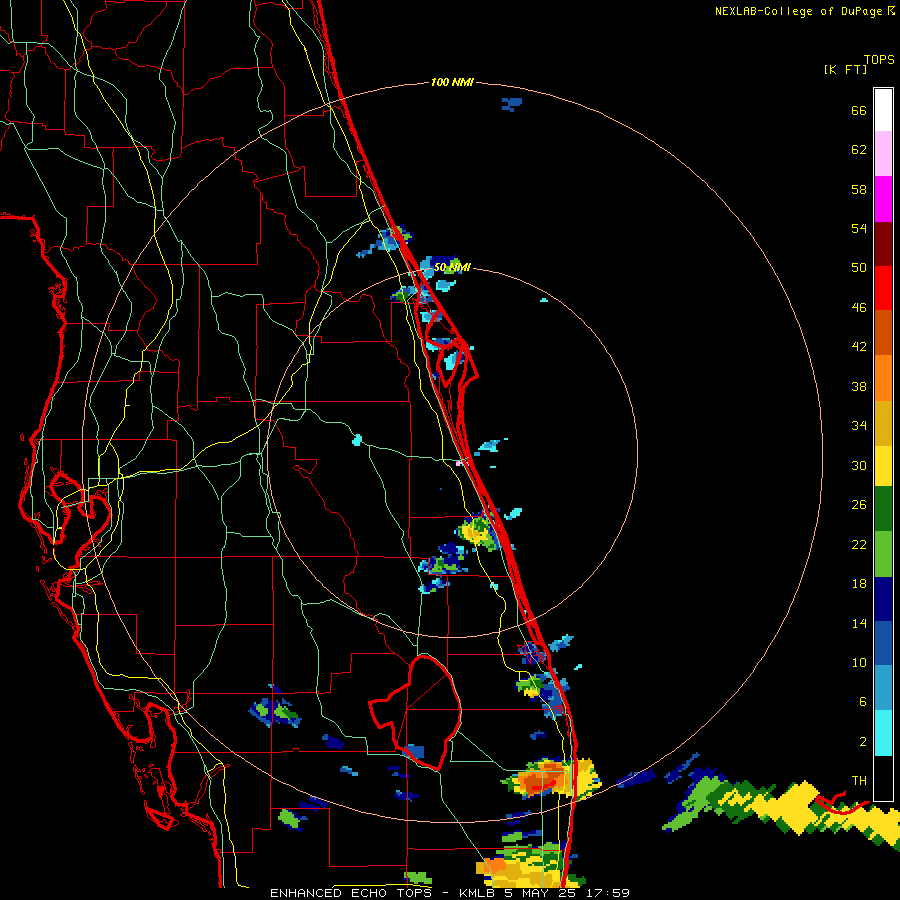Select the navy blue legend swatch
This screenshot has width=900, height=900.
[x=883, y=599]
